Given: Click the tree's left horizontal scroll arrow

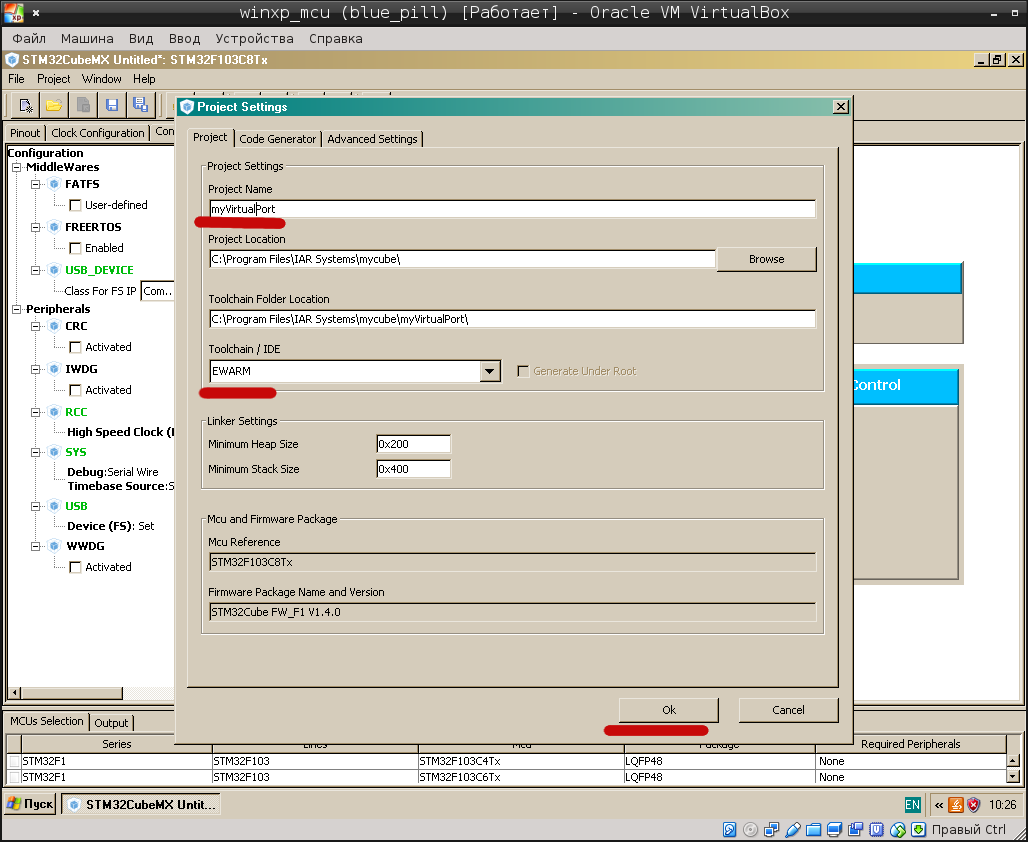Looking at the screenshot, I should (x=14, y=692).
